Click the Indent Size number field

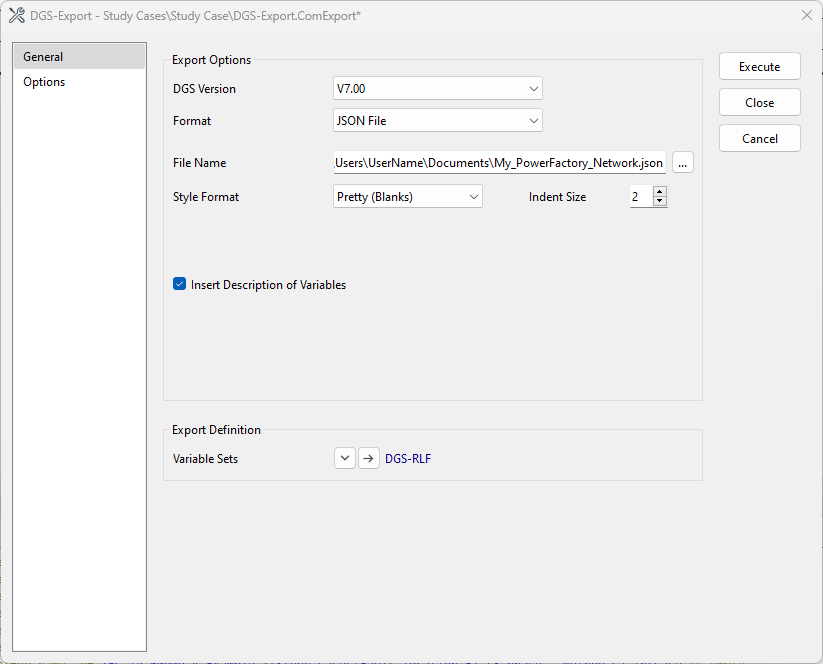[x=640, y=197]
